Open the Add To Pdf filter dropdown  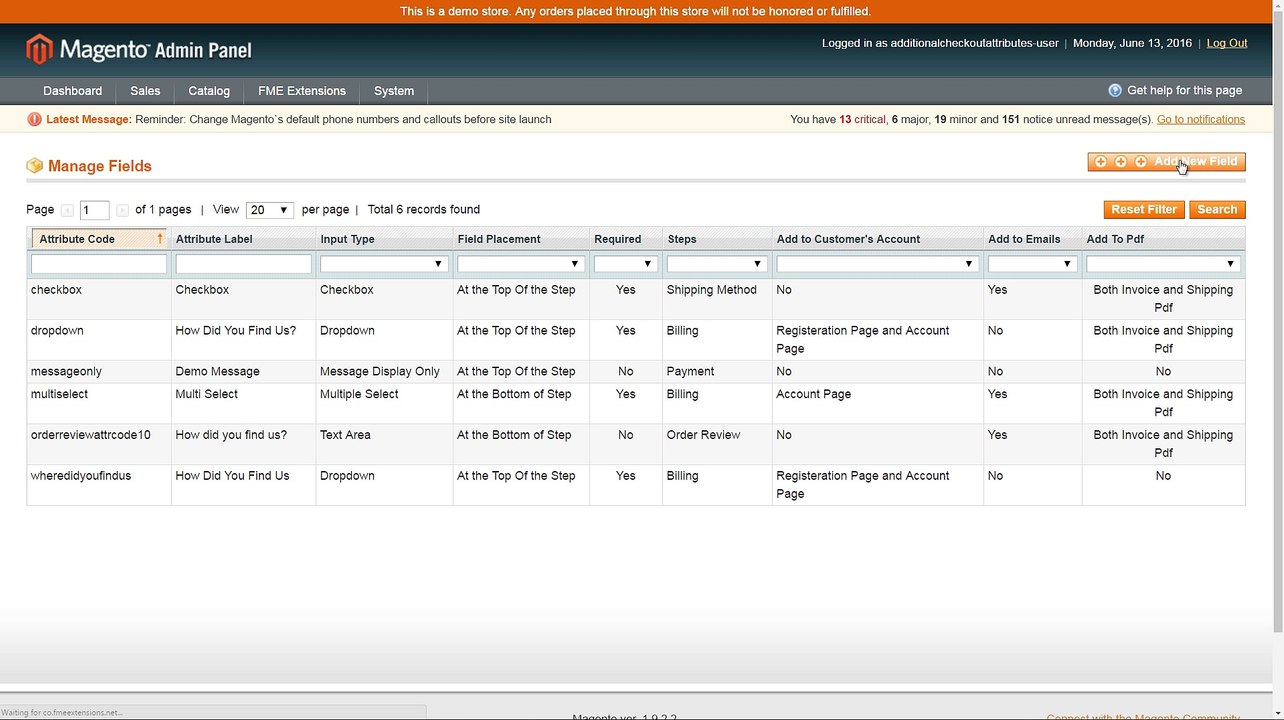pyautogui.click(x=1163, y=264)
